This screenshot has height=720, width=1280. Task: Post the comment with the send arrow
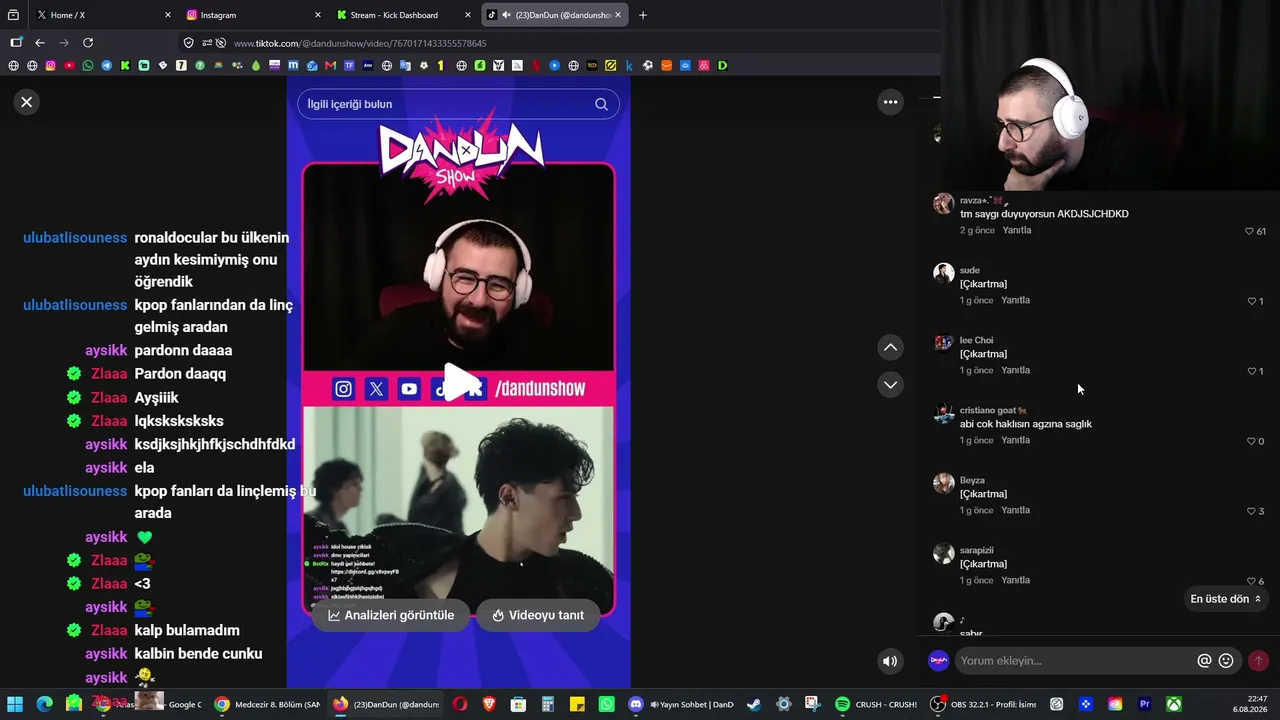tap(1258, 661)
